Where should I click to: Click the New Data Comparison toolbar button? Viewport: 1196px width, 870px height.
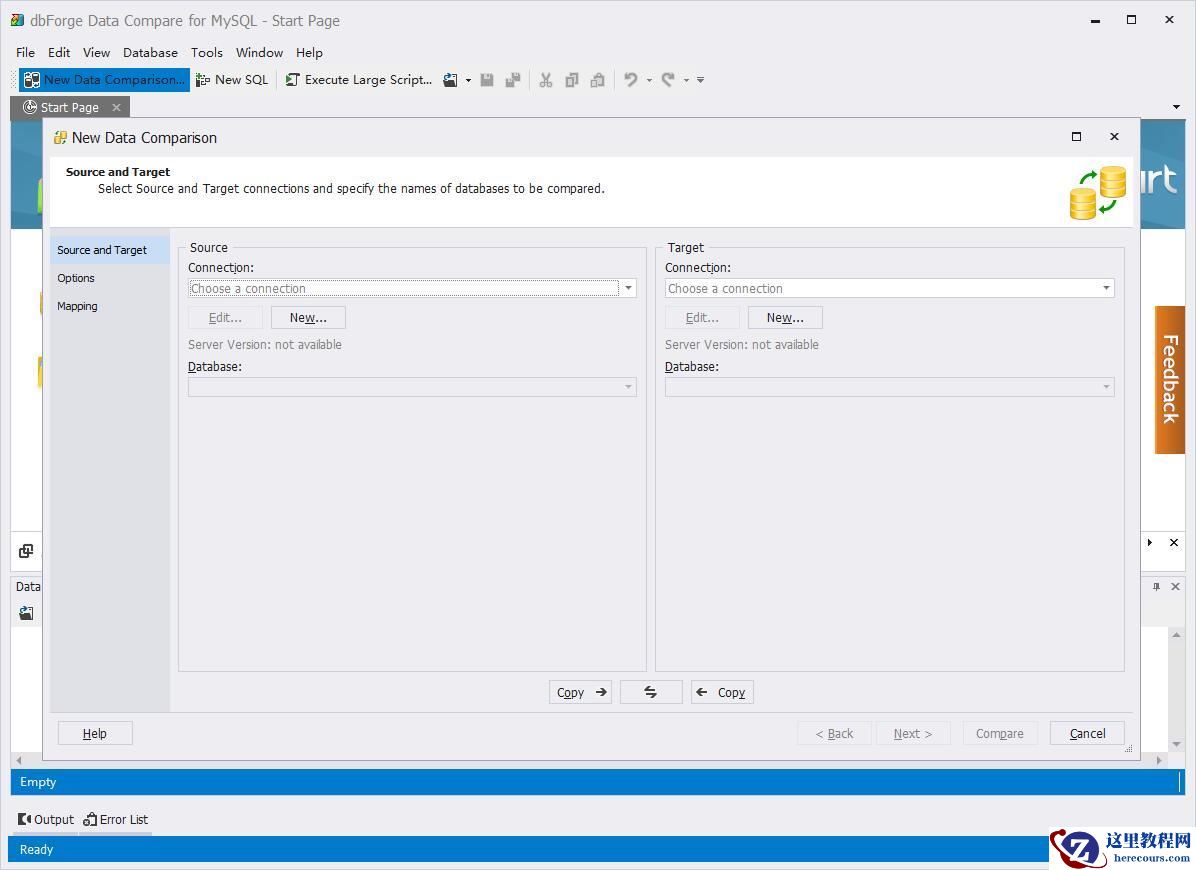pyautogui.click(x=104, y=80)
